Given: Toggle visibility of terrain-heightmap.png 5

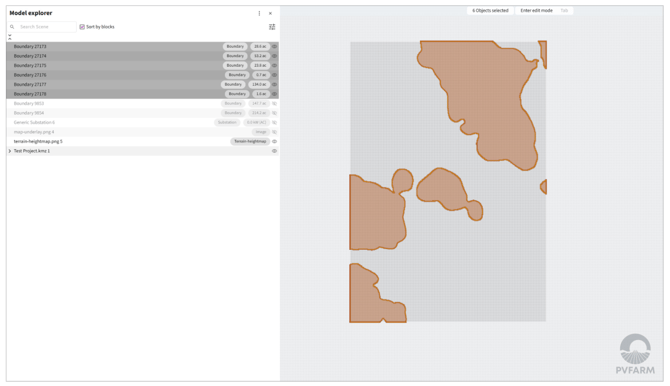Looking at the screenshot, I should click(x=274, y=141).
